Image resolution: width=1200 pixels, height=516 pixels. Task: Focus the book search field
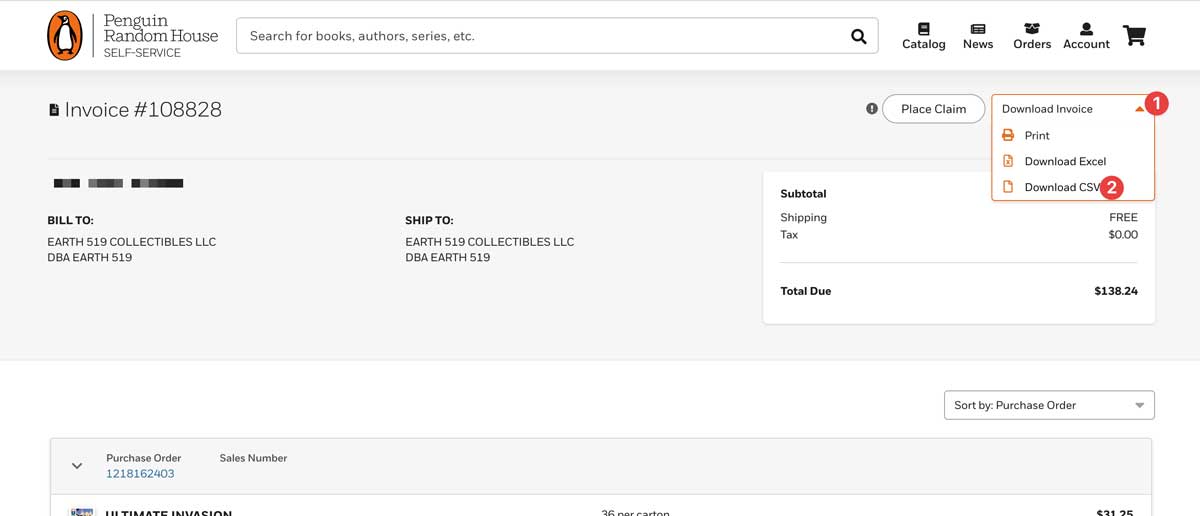[x=557, y=36]
